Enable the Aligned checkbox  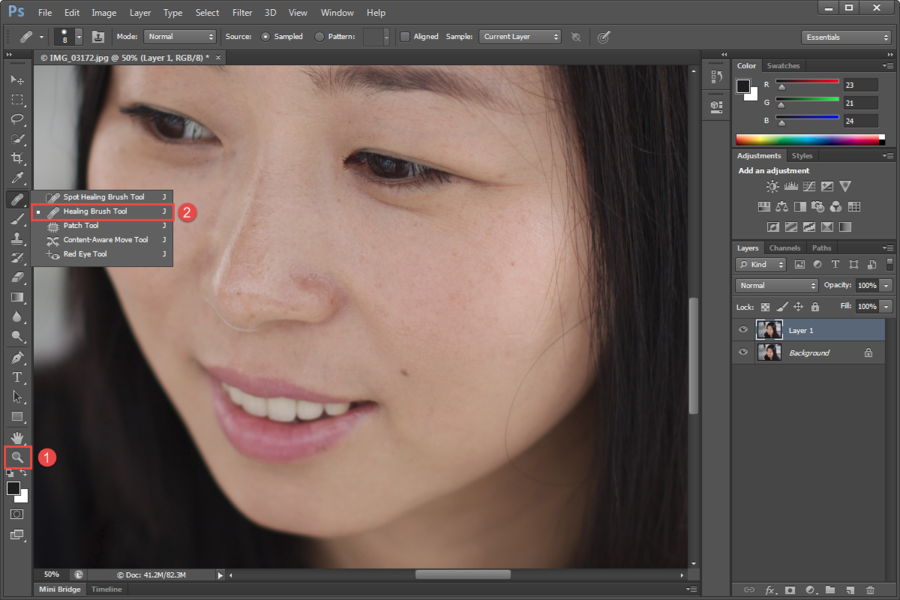[x=405, y=37]
